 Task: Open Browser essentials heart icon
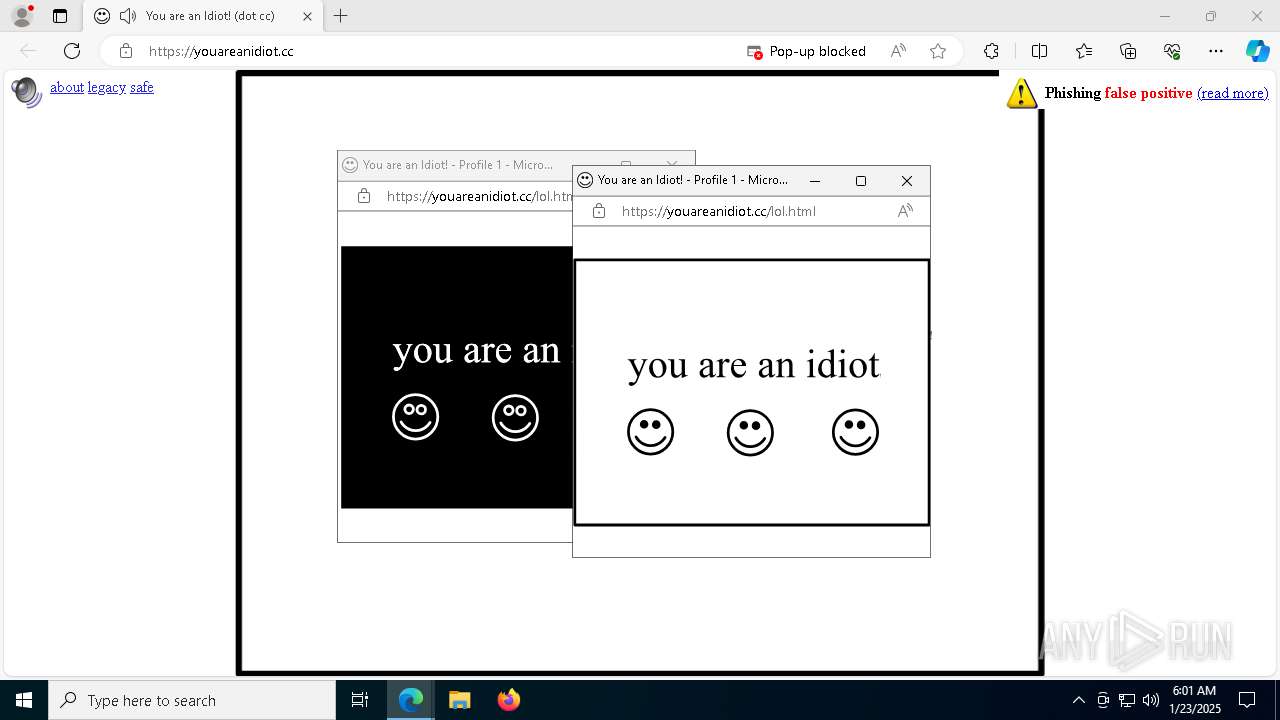1172,51
